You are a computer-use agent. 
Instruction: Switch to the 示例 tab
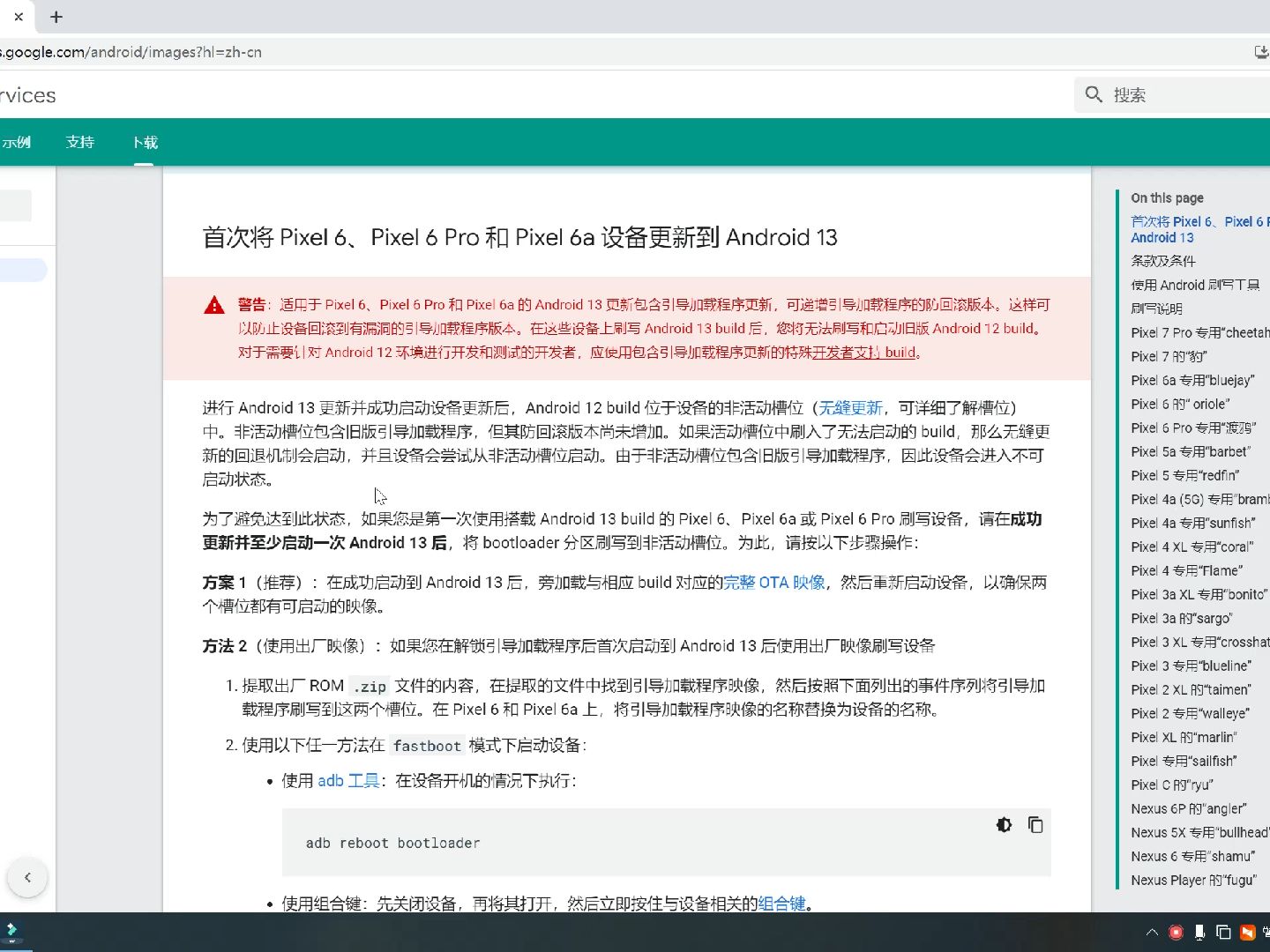coord(16,142)
